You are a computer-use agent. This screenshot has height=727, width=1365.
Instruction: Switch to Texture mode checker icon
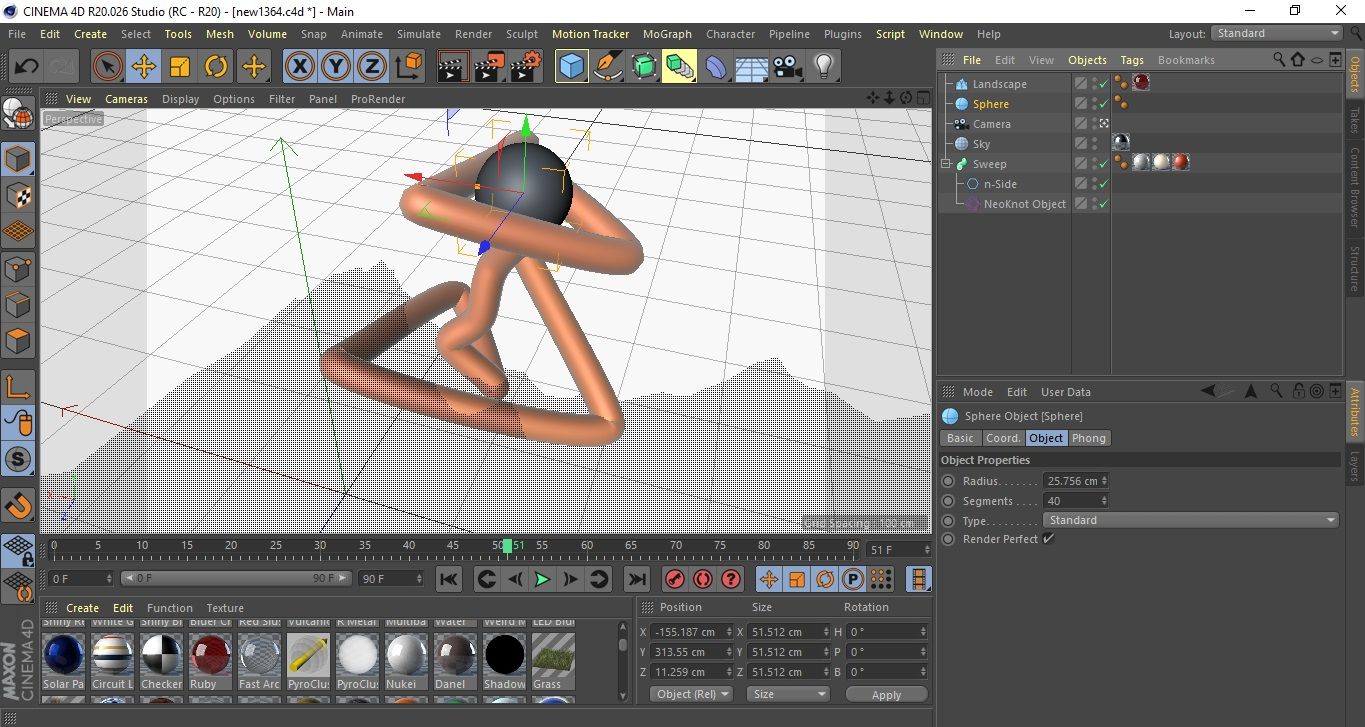(x=19, y=195)
